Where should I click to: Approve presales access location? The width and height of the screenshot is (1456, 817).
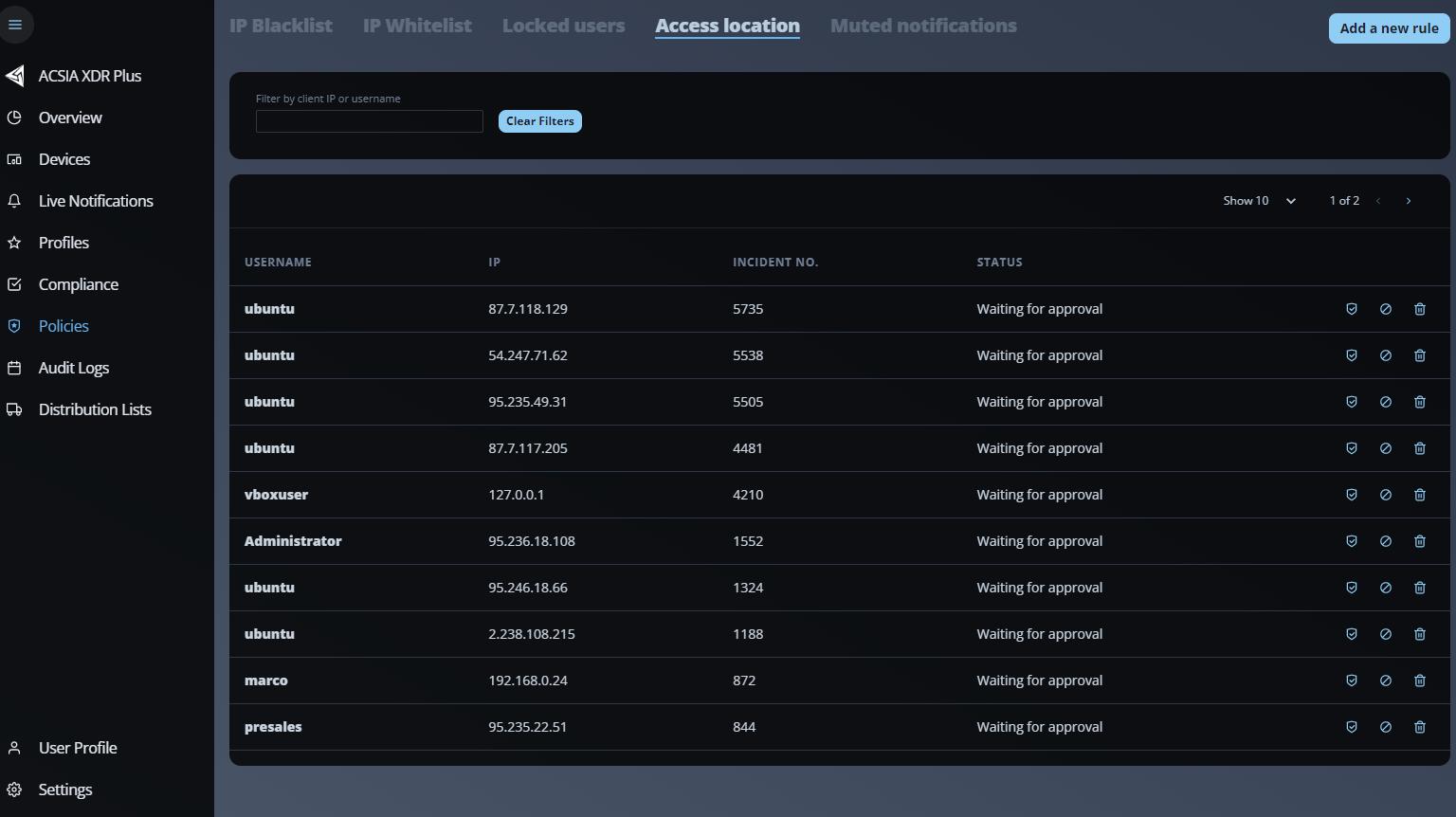(1352, 727)
